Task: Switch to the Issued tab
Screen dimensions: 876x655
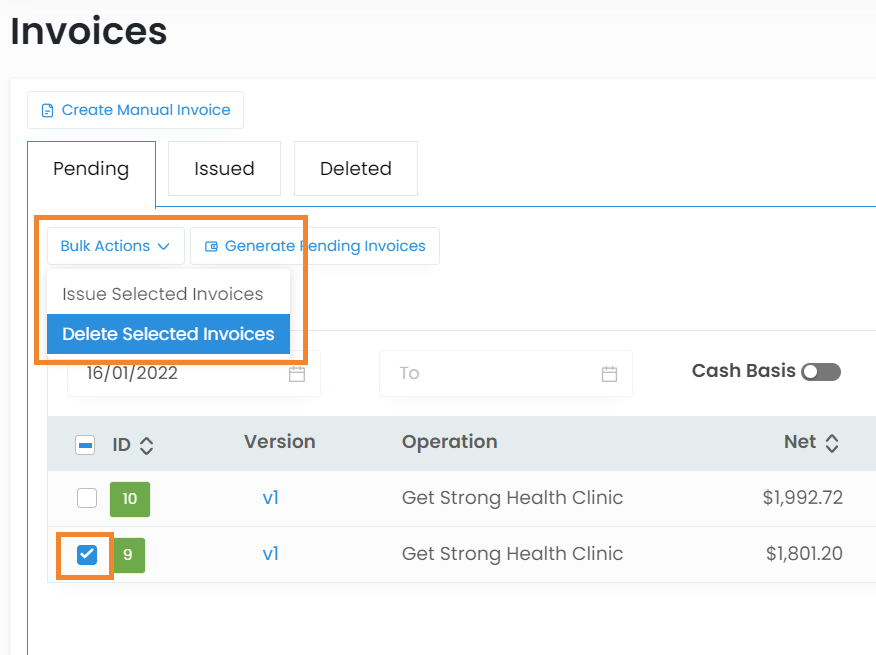Action: point(224,169)
